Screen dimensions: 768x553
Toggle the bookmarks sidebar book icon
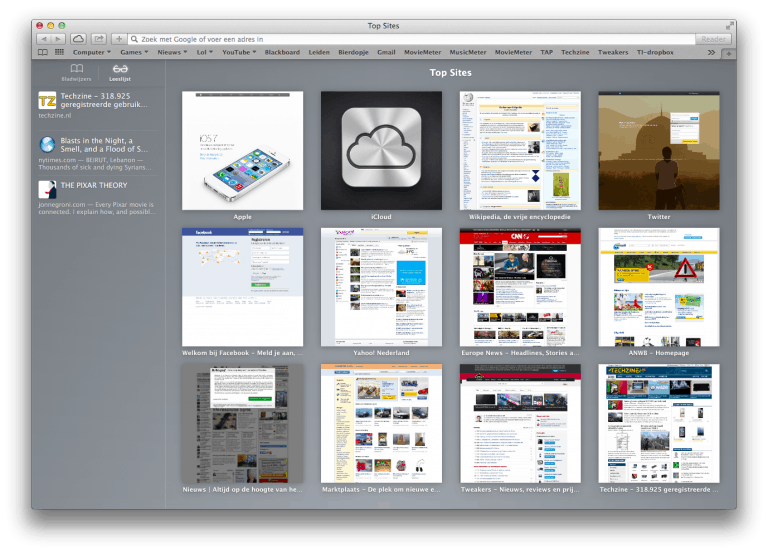click(x=43, y=52)
